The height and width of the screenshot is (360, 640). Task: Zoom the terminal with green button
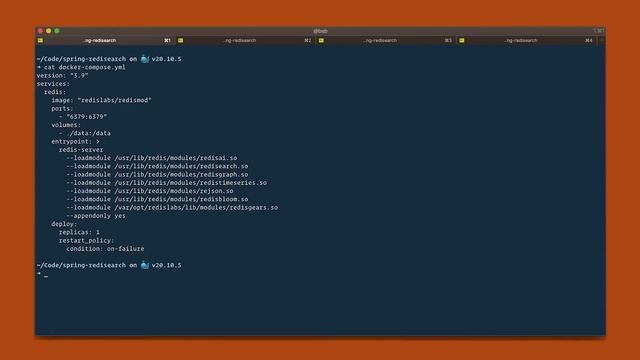tap(57, 31)
